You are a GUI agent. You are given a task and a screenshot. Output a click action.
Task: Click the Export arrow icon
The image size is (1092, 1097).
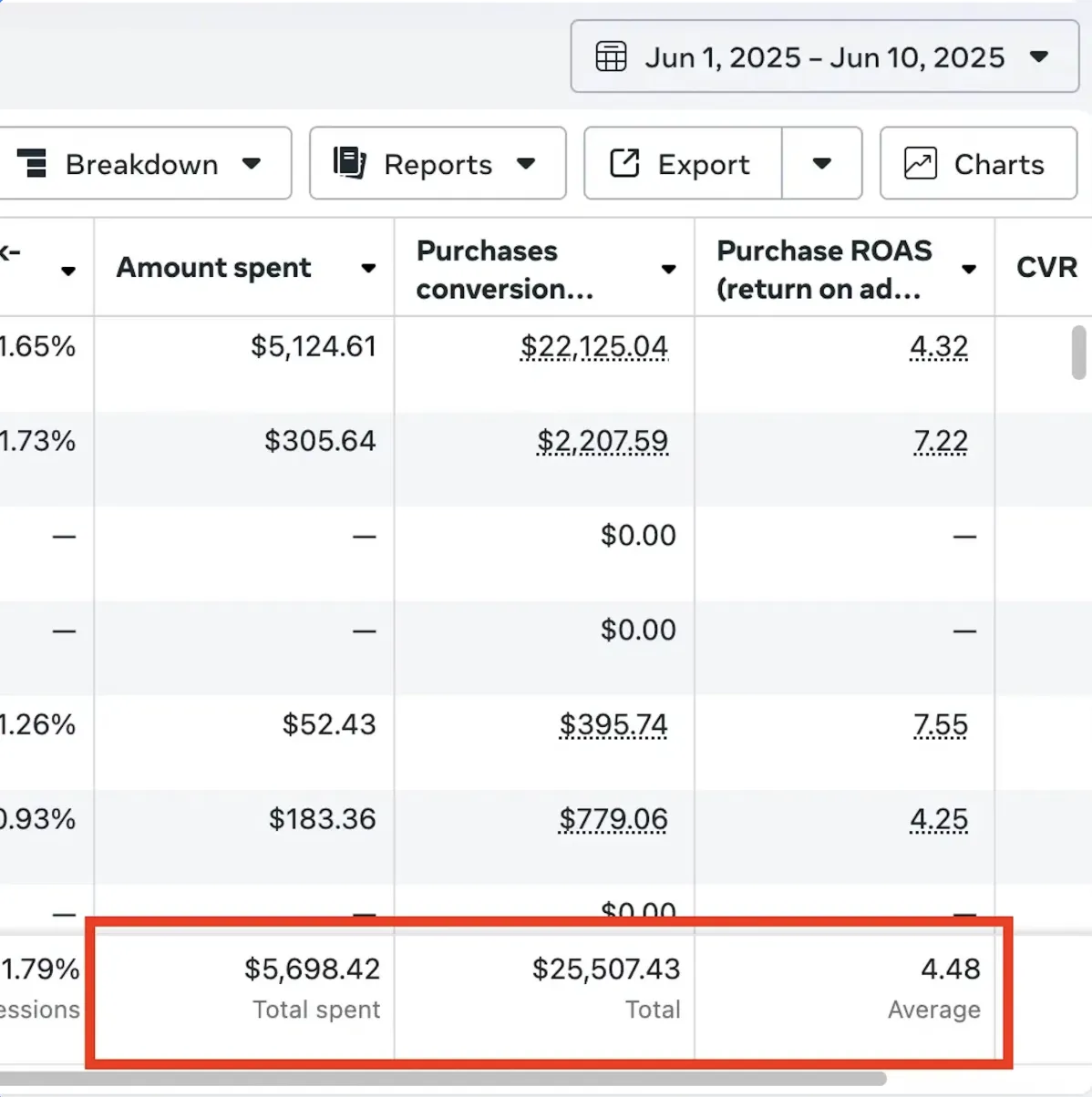(x=624, y=163)
